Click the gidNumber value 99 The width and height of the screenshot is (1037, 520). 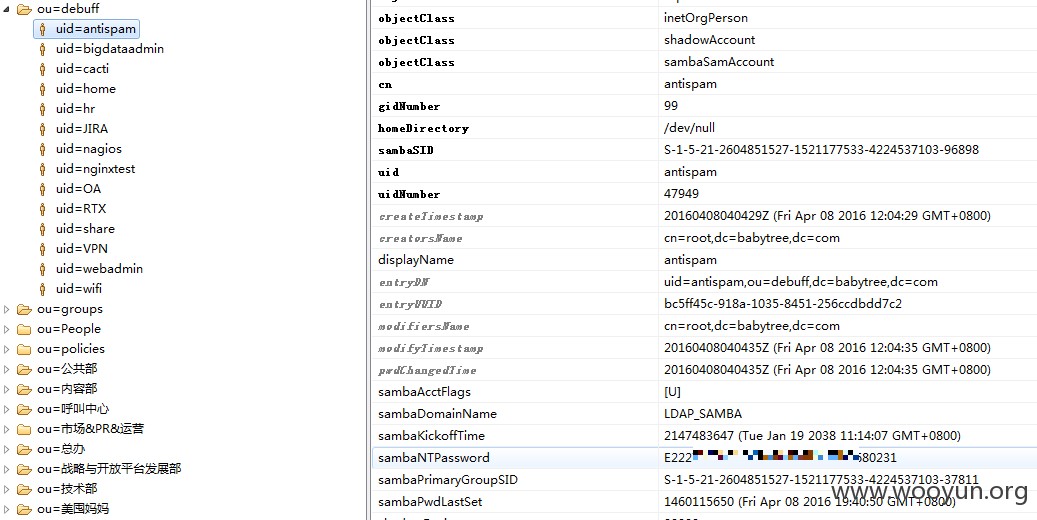[x=671, y=106]
